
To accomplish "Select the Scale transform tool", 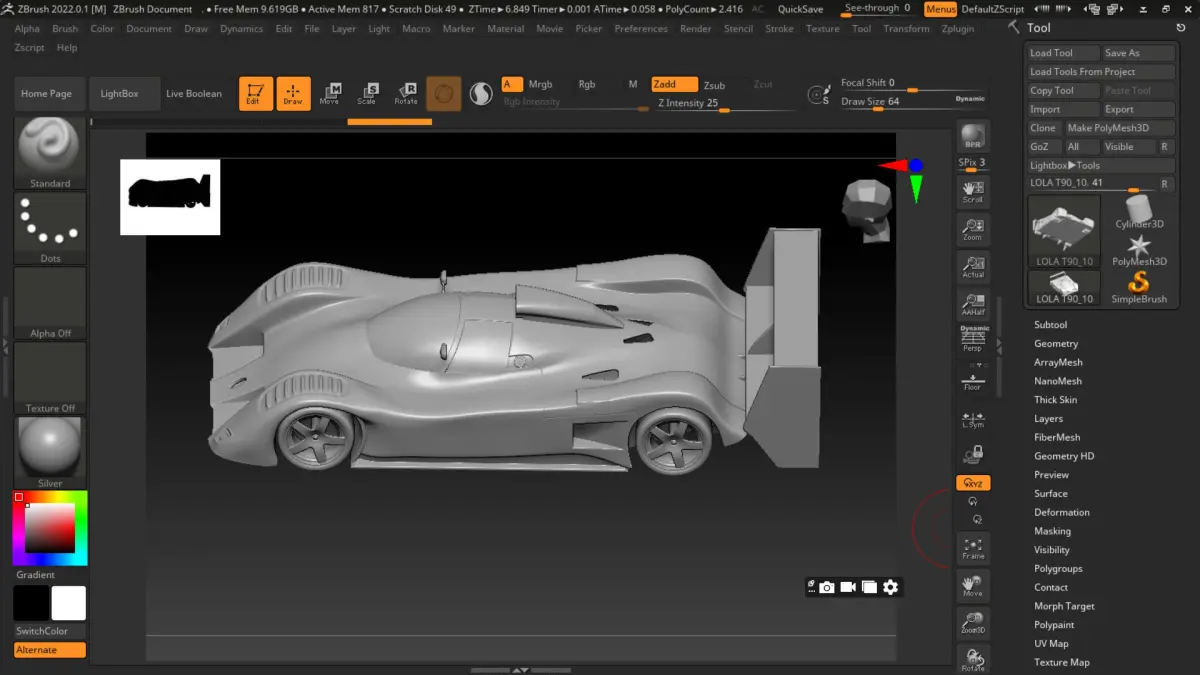I will click(367, 93).
